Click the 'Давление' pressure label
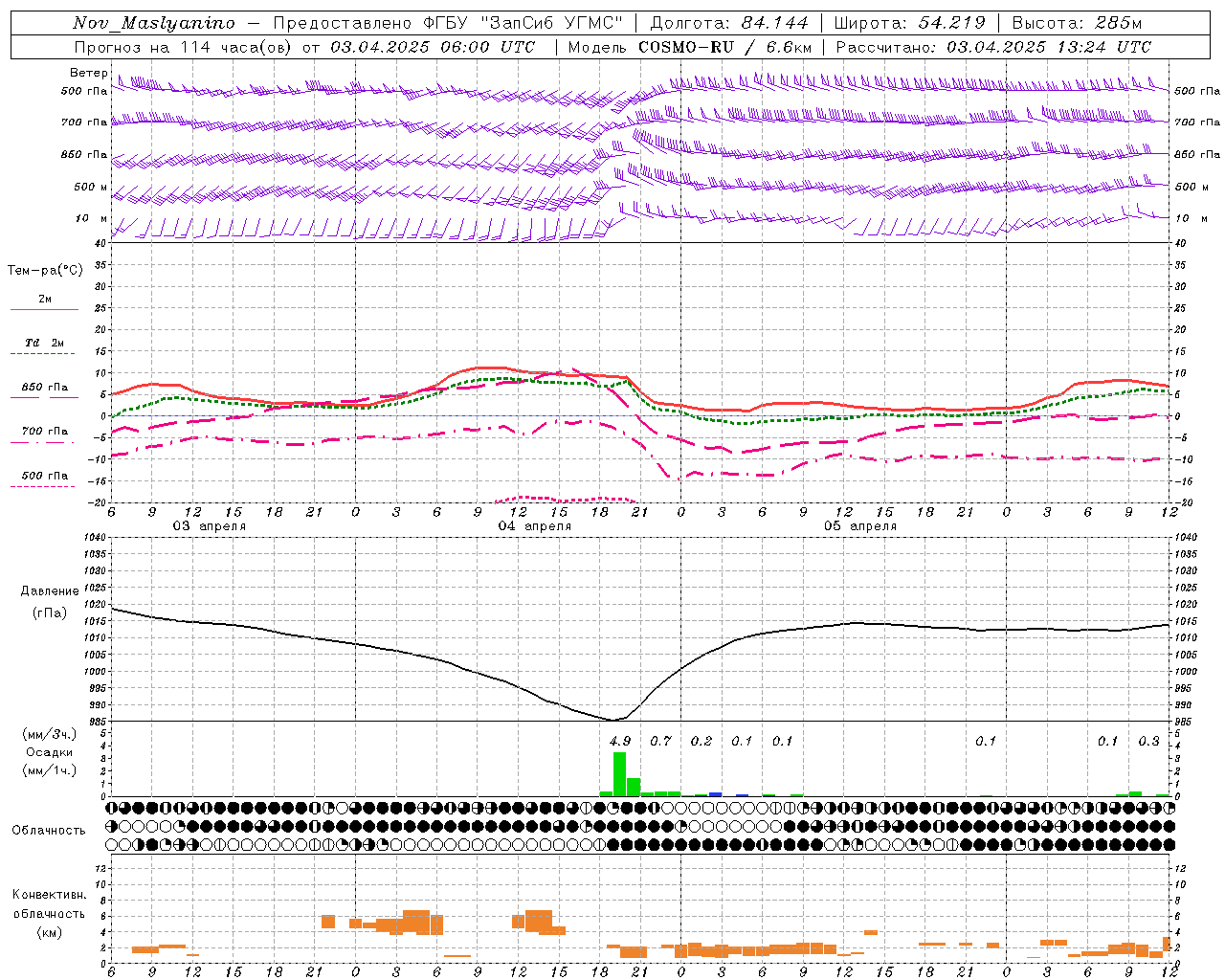The height and width of the screenshot is (980, 1225). coord(50,591)
